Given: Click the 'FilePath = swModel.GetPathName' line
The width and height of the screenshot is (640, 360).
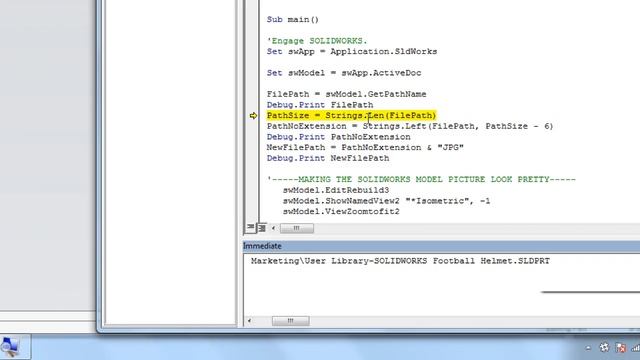Looking at the screenshot, I should pos(347,94).
